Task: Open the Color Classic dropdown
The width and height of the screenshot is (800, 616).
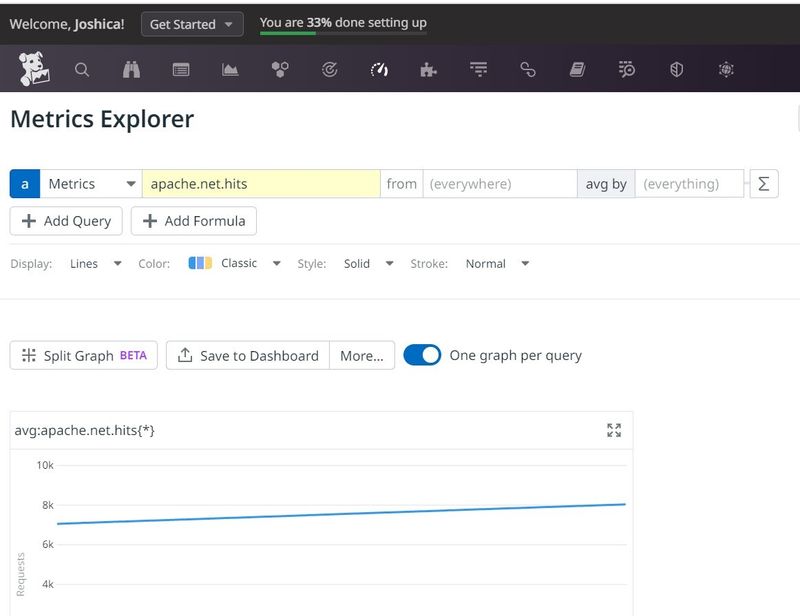Action: [235, 263]
